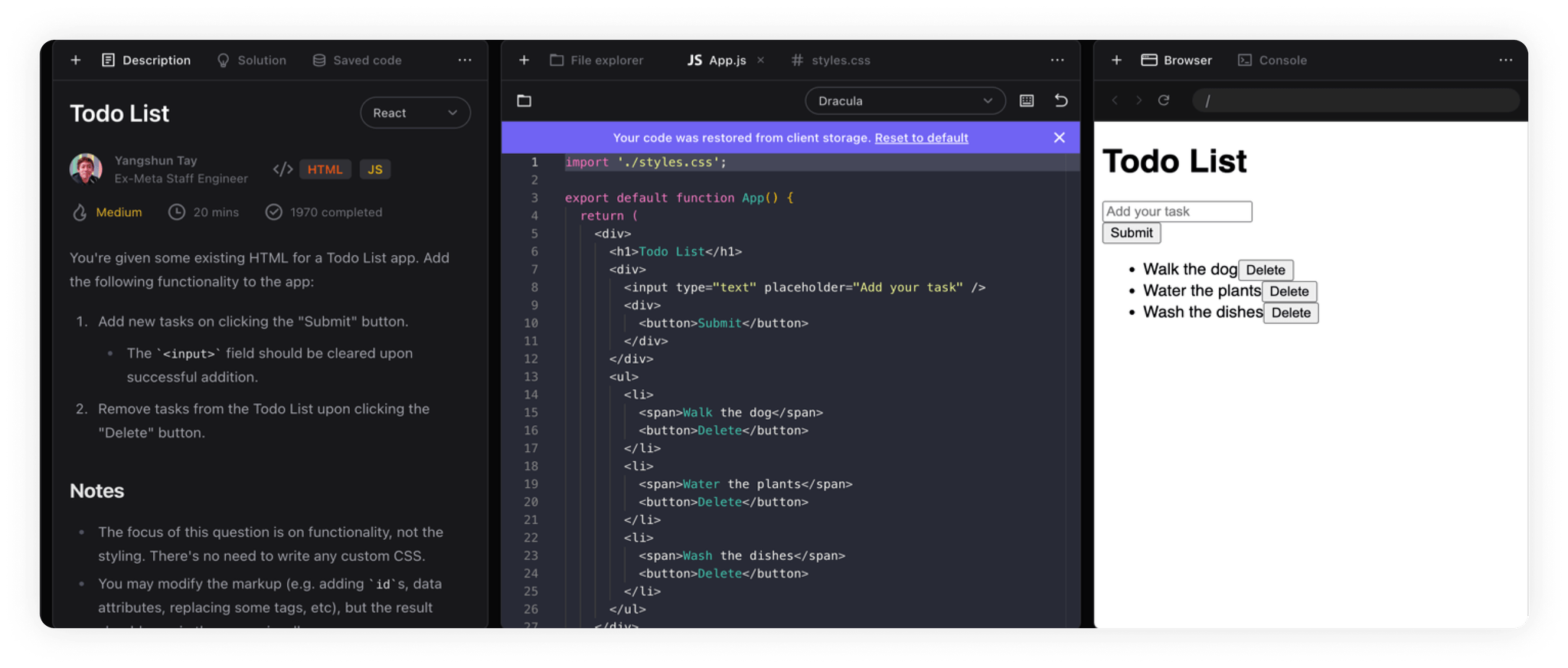1568x668 pixels.
Task: Open the description panel three-dot menu
Action: coord(465,60)
